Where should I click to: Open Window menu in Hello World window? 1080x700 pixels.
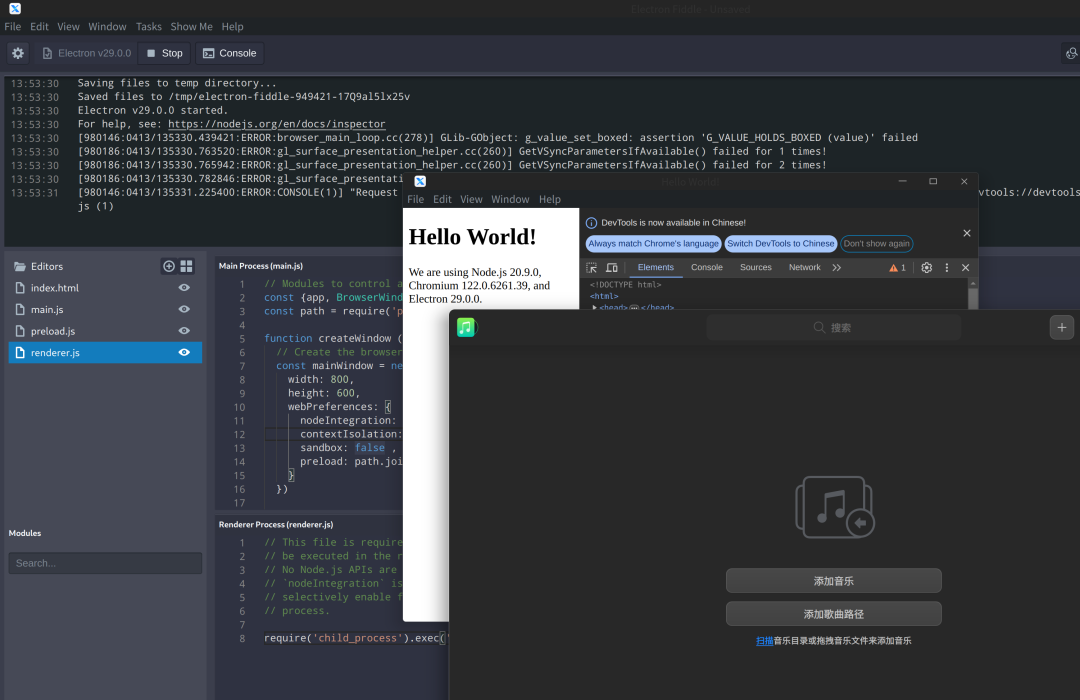510,199
